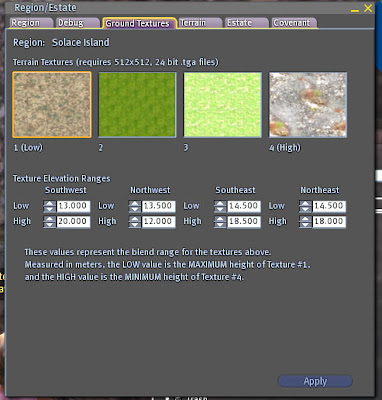Select the dark green texture 2 thumbnail
This screenshot has height=400, width=382.
137,105
